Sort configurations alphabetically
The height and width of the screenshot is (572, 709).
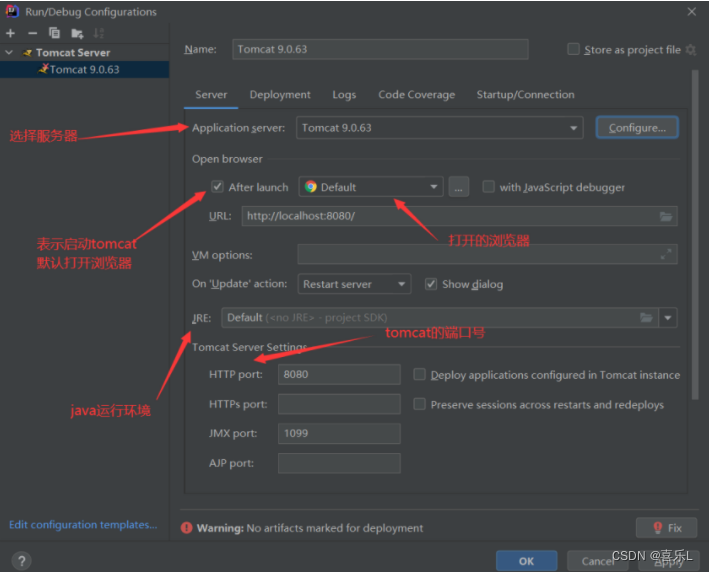coord(98,33)
